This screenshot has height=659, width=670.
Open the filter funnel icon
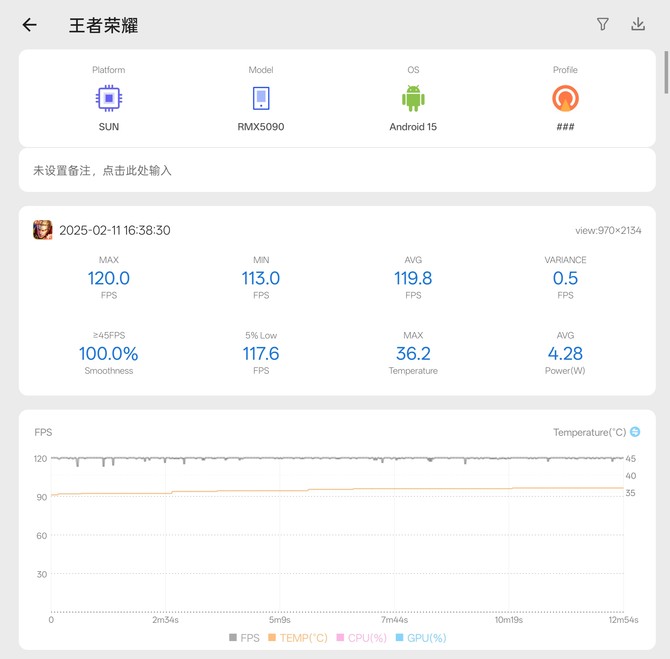(603, 25)
